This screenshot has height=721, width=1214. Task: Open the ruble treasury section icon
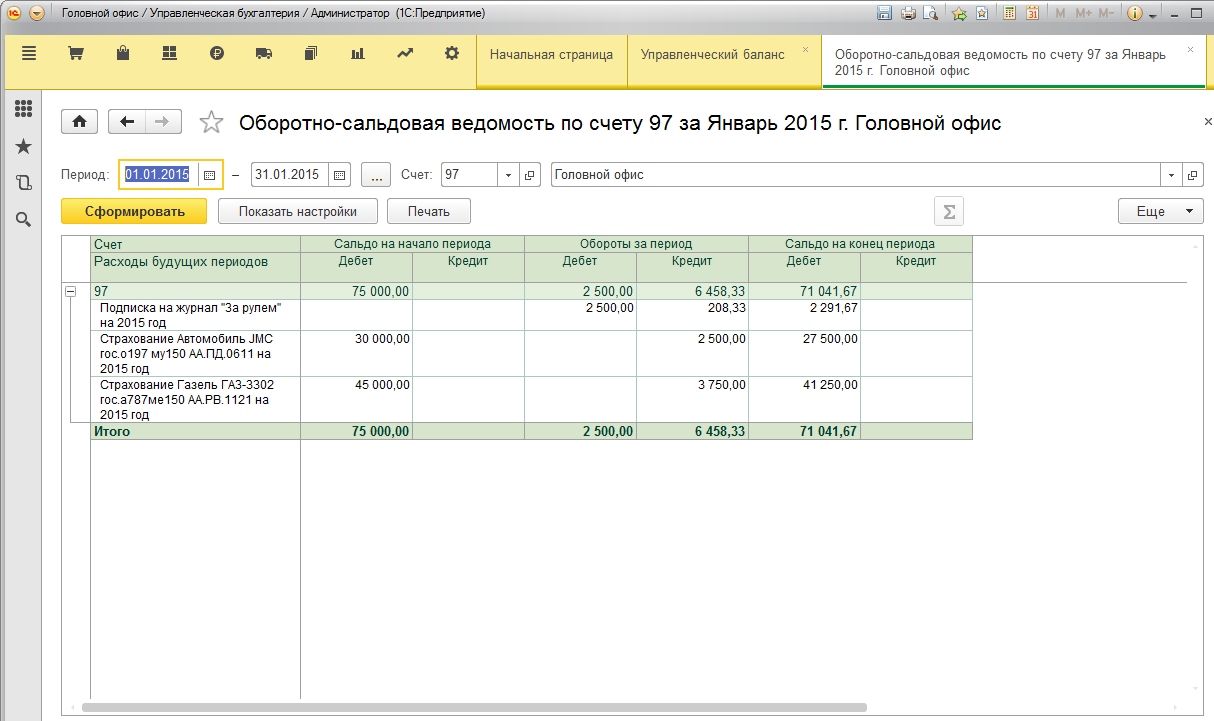(217, 53)
